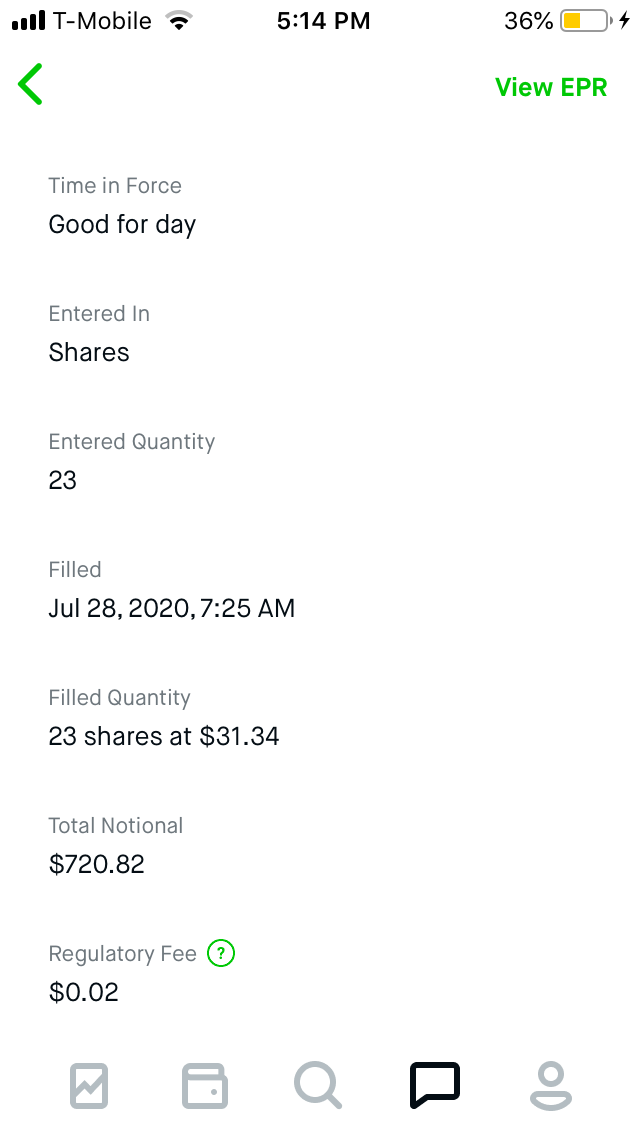Tap the battery icon in status bar
The height and width of the screenshot is (1136, 640).
585,21
